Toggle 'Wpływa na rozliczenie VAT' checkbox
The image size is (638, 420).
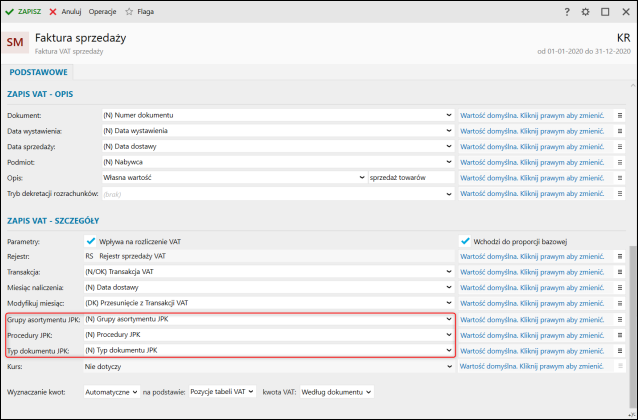(x=90, y=241)
